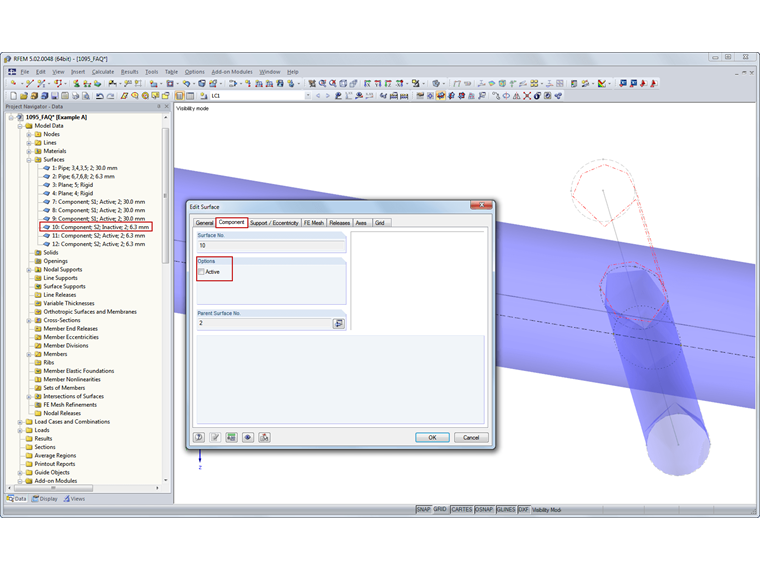
Task: Expand the Cross-Sections tree node
Action: (29, 320)
